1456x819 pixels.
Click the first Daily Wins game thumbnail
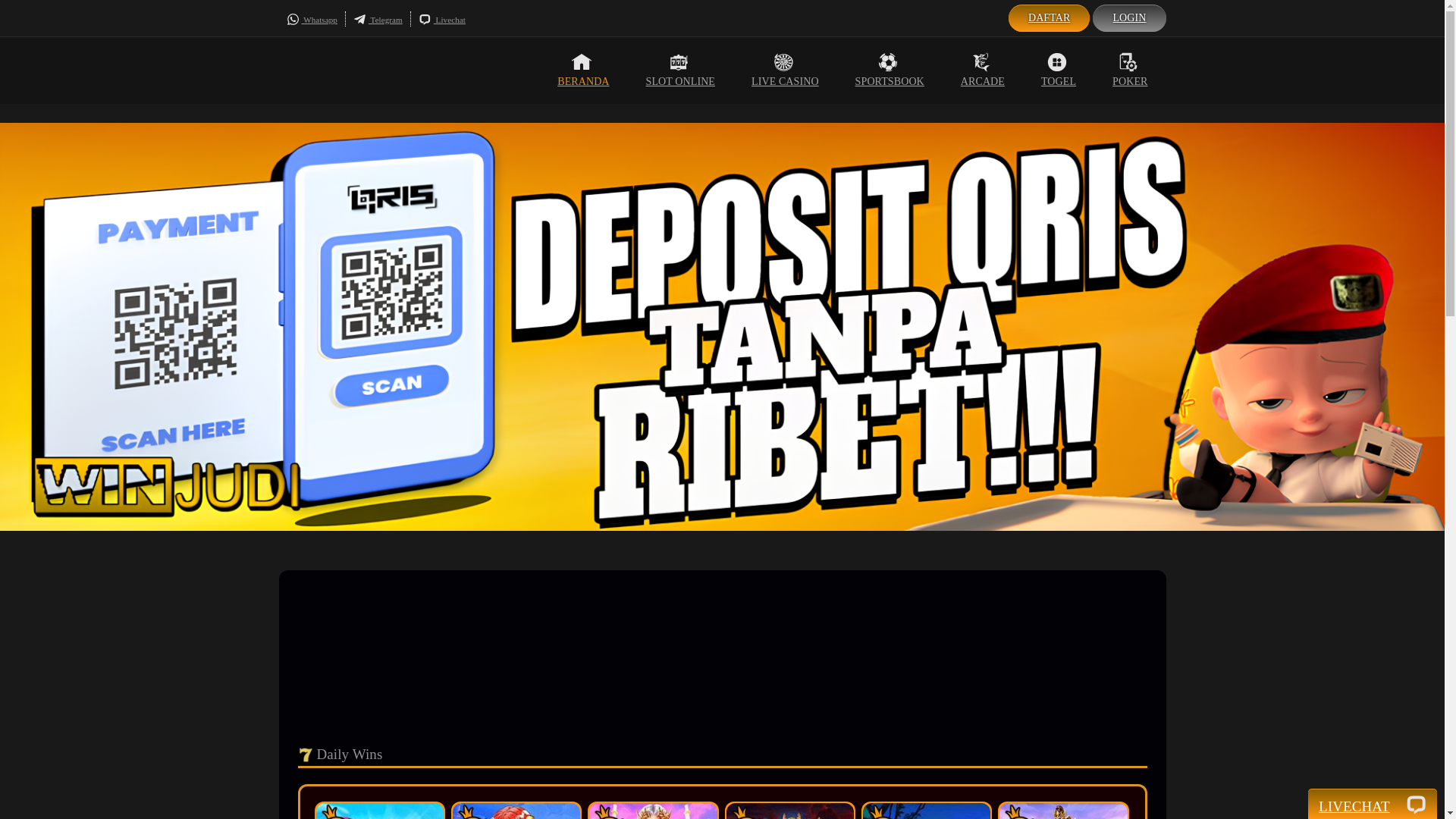pos(380,810)
